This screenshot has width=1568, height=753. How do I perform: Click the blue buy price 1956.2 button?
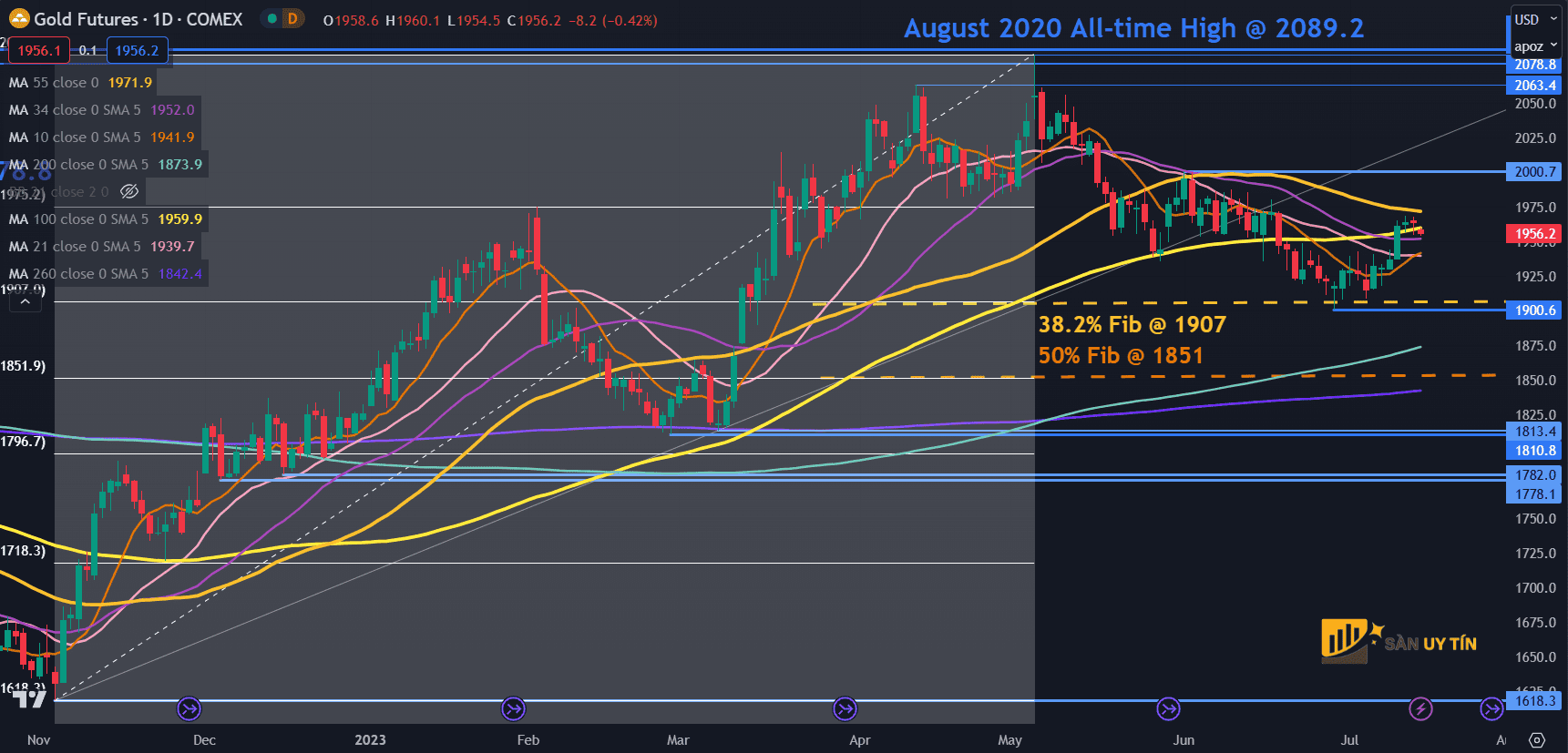137,51
